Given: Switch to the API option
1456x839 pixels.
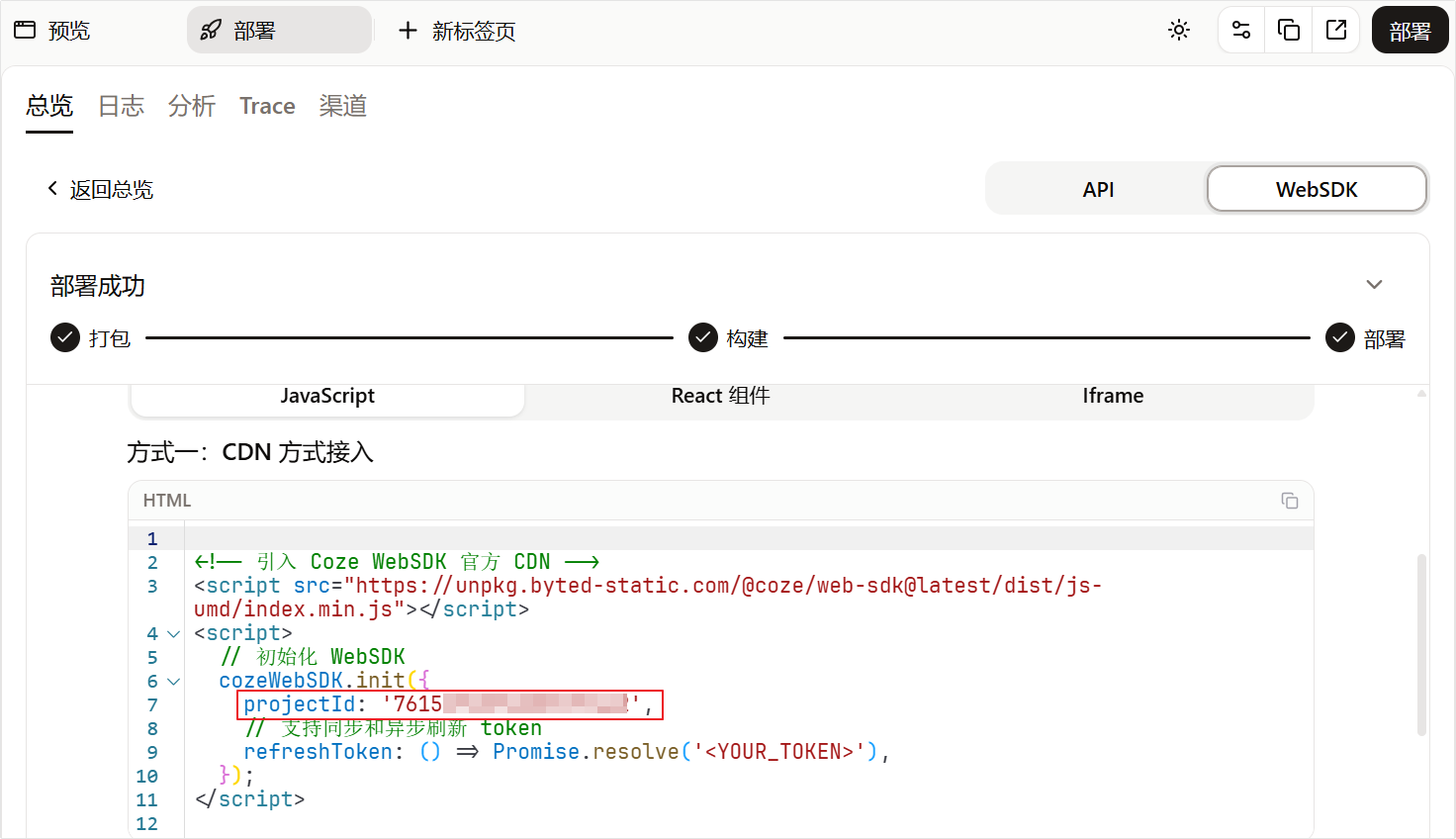Looking at the screenshot, I should coord(1098,189).
